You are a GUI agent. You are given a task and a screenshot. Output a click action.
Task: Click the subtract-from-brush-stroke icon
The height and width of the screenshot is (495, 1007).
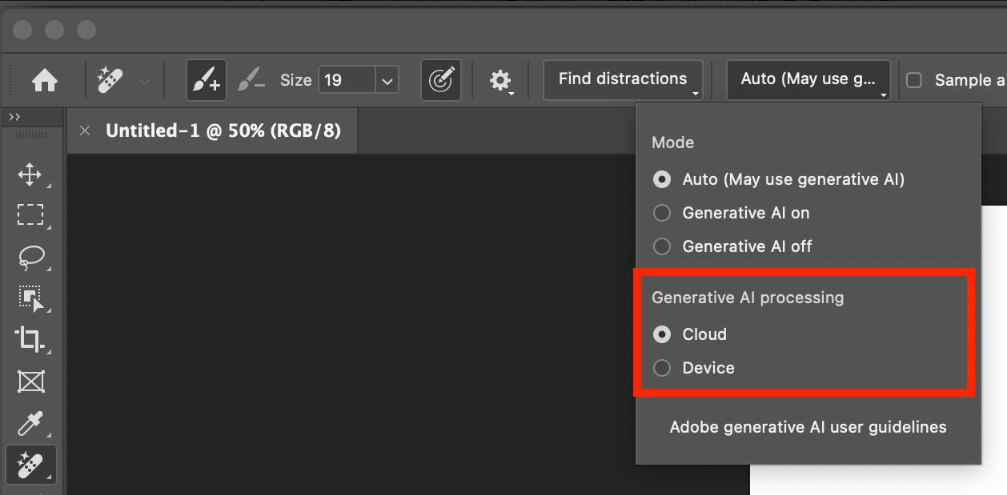pos(250,80)
